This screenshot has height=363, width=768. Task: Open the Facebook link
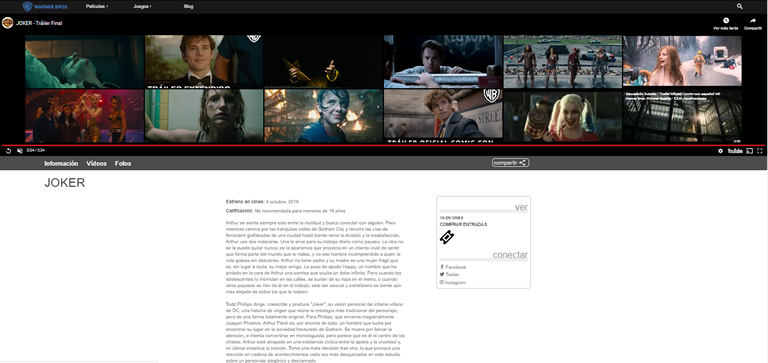pos(454,267)
